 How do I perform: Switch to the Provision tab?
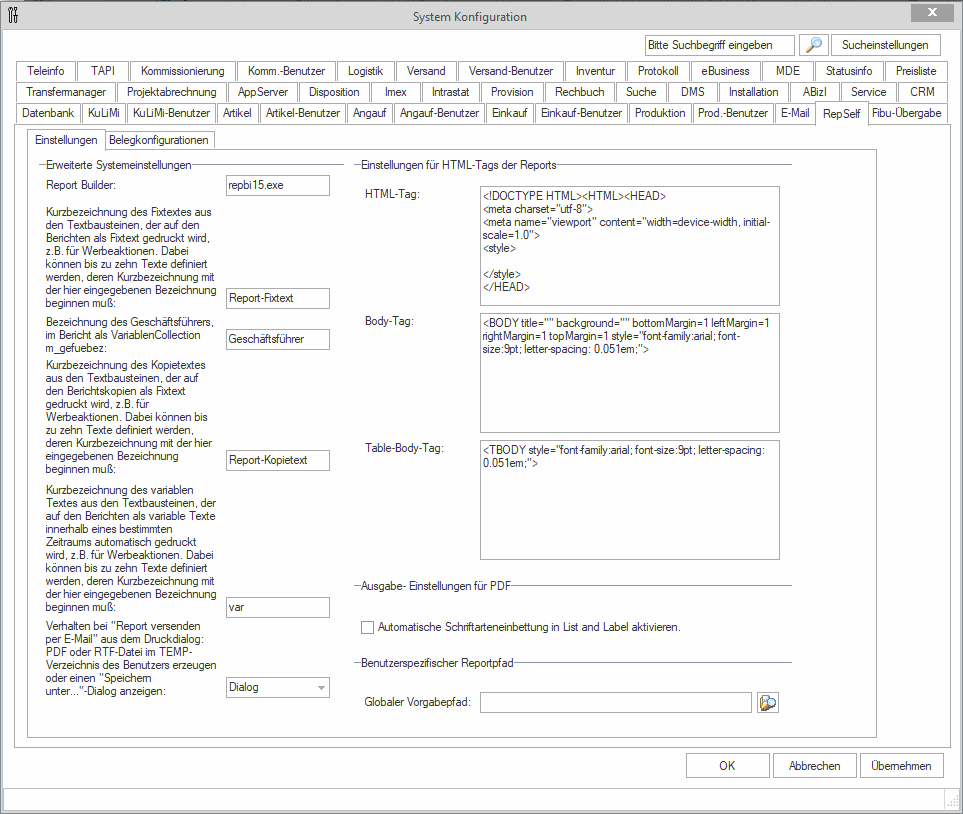(512, 92)
